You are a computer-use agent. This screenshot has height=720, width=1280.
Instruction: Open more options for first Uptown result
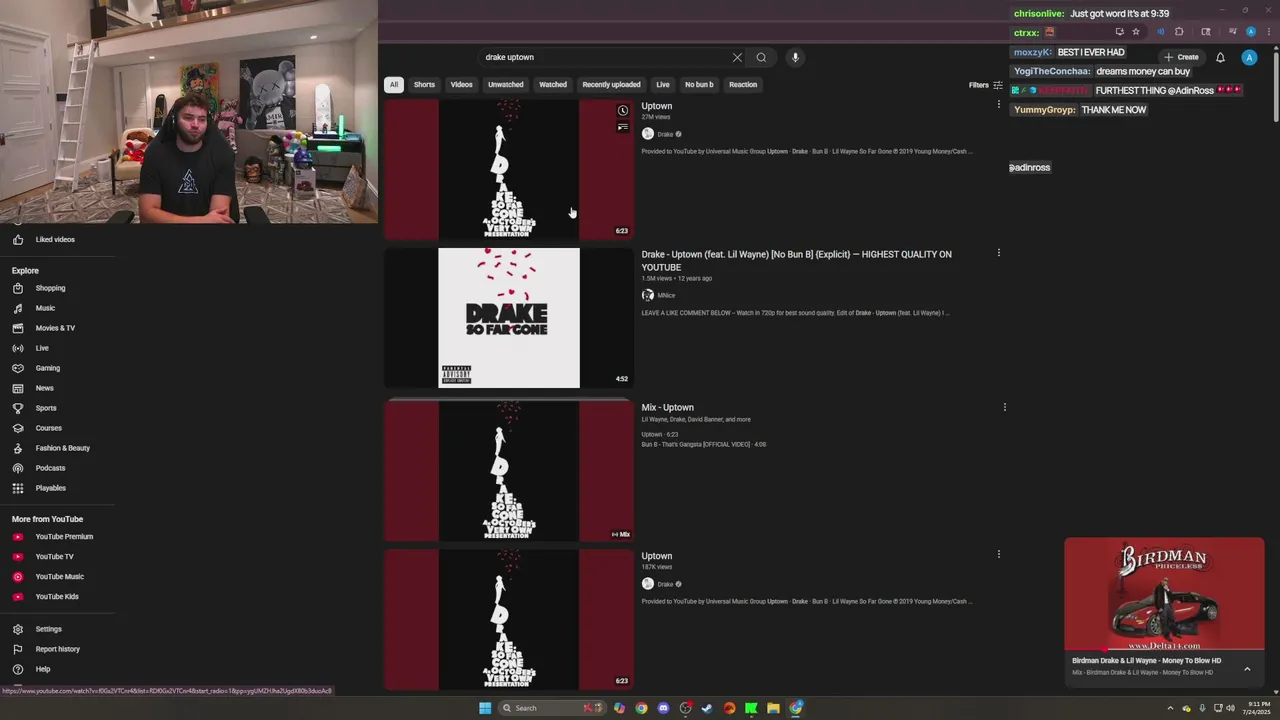click(998, 104)
